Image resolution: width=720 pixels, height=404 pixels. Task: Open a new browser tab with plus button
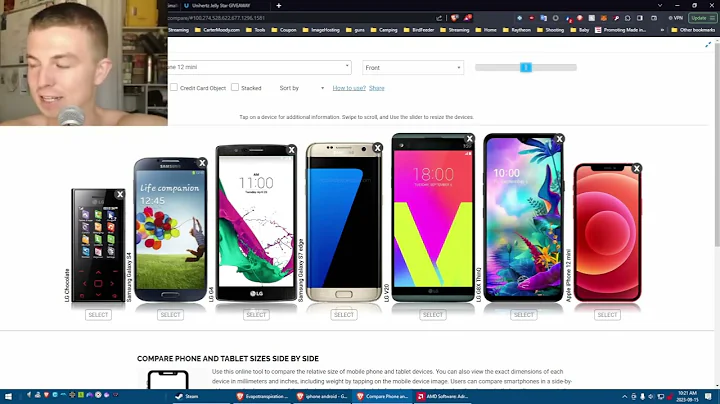tap(279, 6)
